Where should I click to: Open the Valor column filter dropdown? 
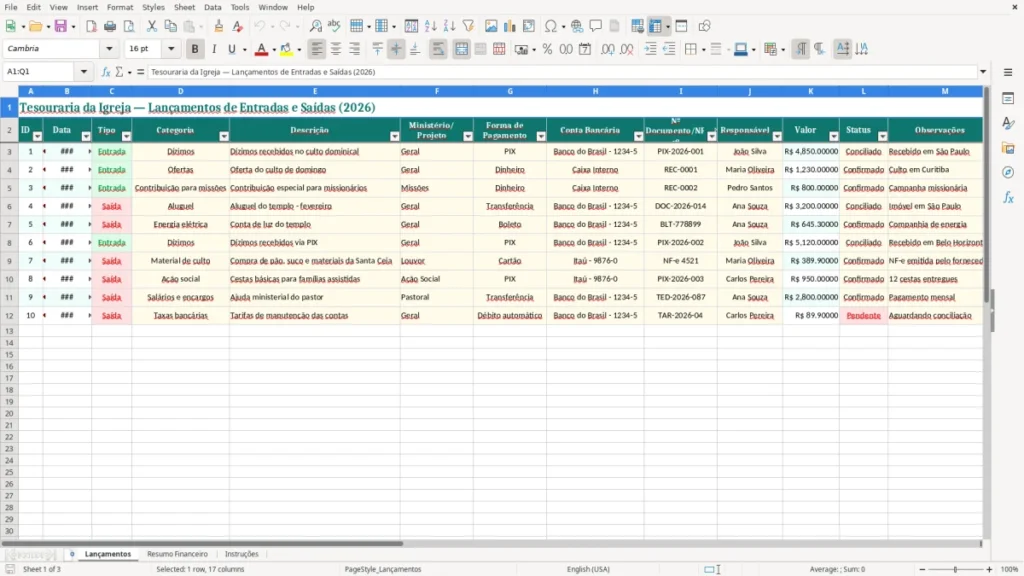tap(834, 136)
